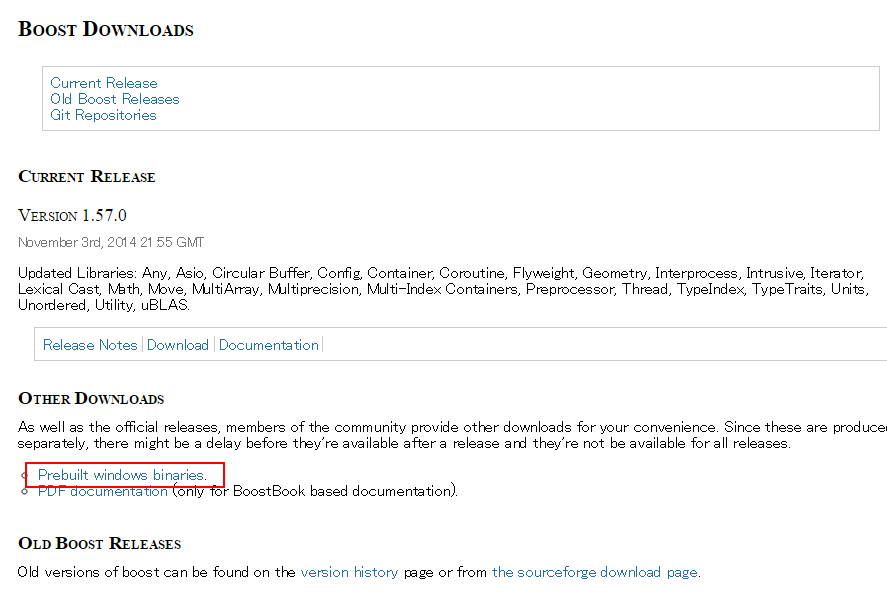Open the Current Release link
This screenshot has height=599, width=887.
pos(104,83)
